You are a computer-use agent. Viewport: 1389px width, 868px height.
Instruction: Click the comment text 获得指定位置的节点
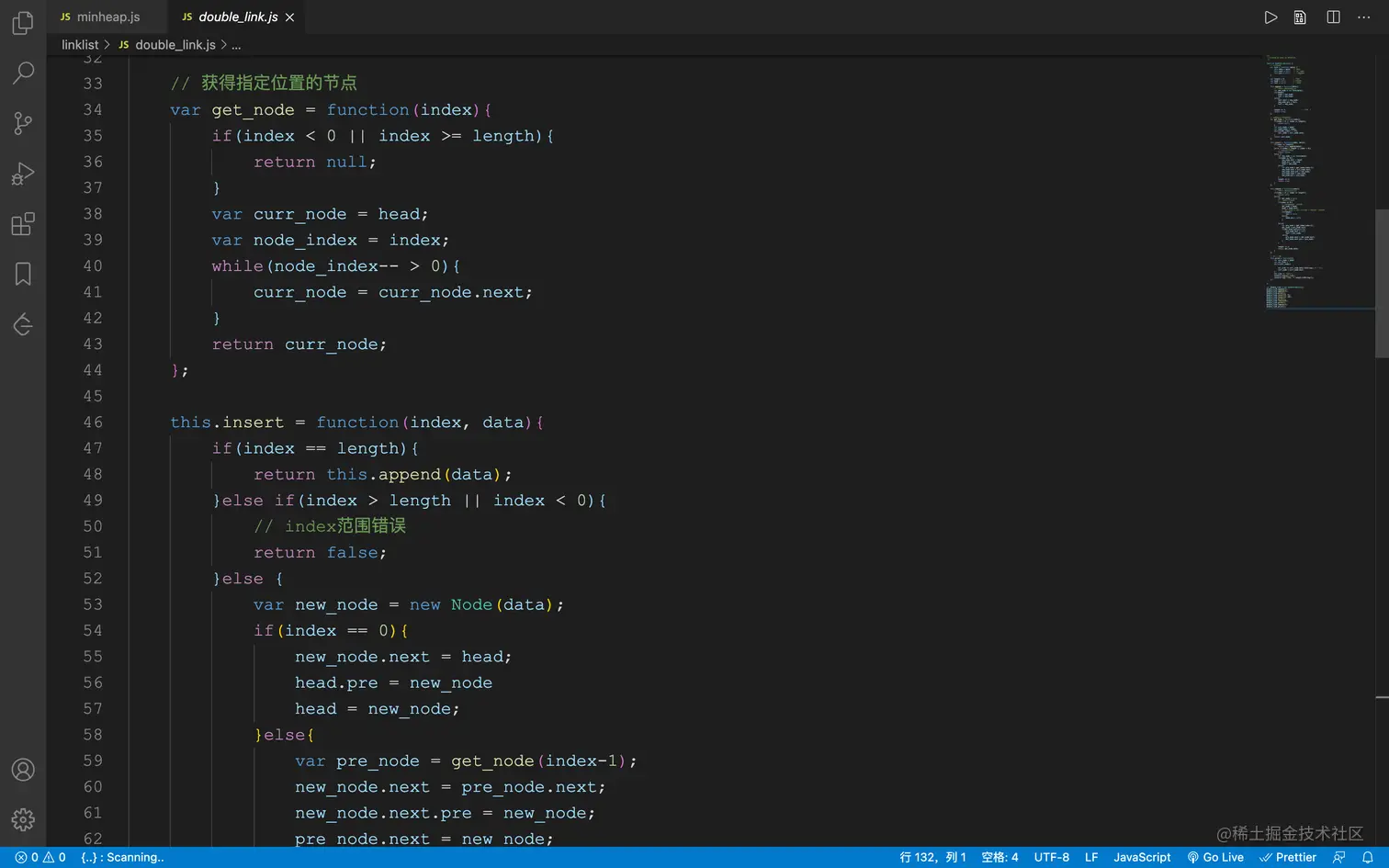(279, 83)
